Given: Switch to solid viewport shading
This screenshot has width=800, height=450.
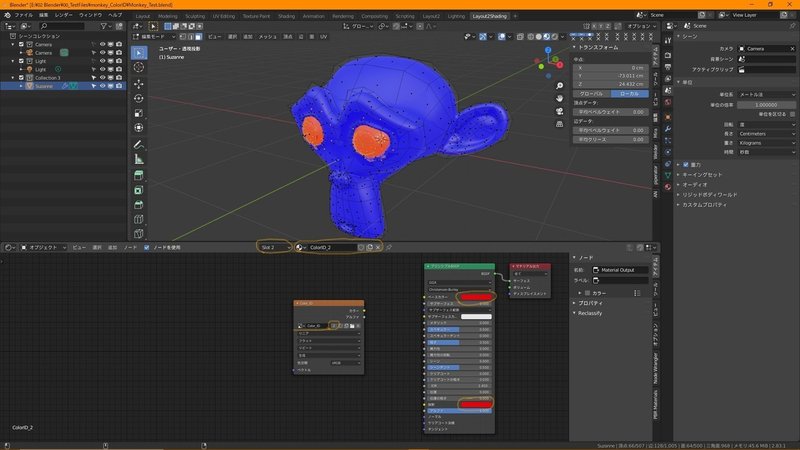Looking at the screenshot, I should 538,37.
